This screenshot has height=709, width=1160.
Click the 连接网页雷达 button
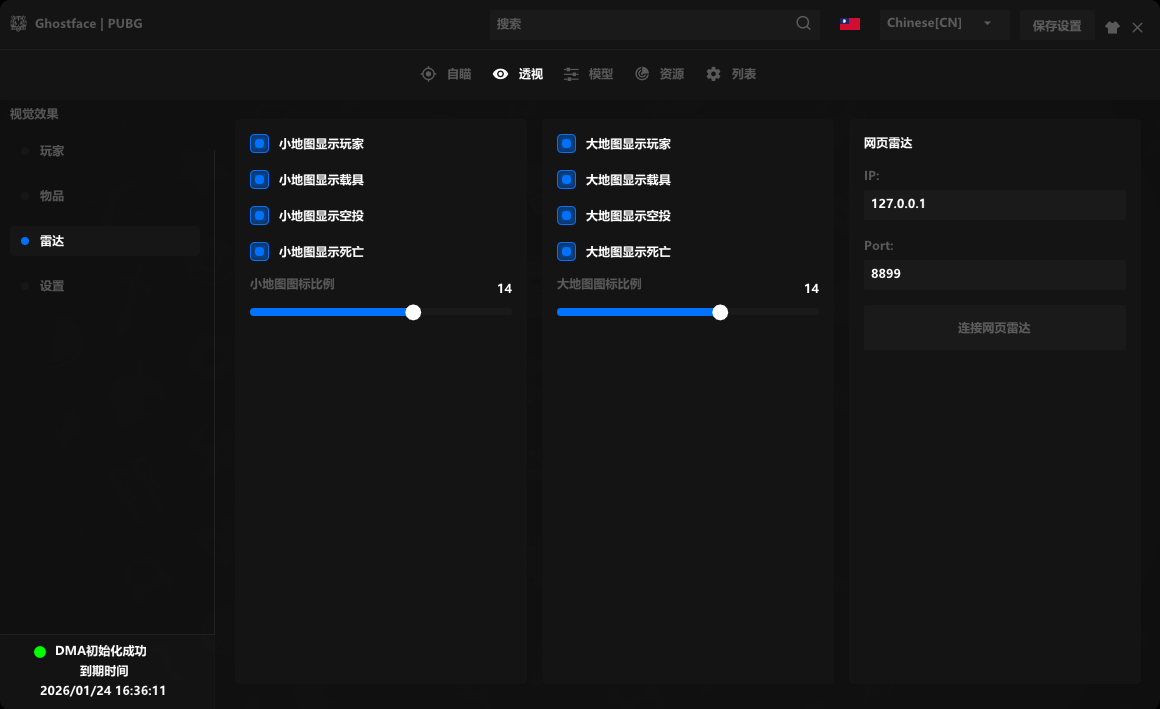(x=994, y=328)
